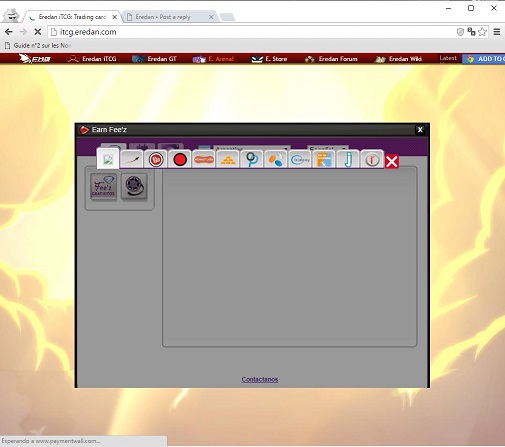Open Eredan Wiki from the navbar
This screenshot has width=505, height=447.
398,59
